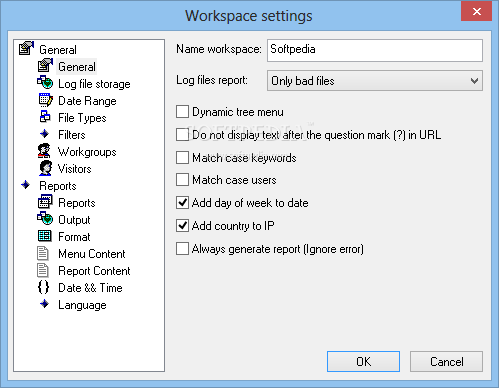Click the Output icon
This screenshot has height=388, width=499.
(x=45, y=218)
